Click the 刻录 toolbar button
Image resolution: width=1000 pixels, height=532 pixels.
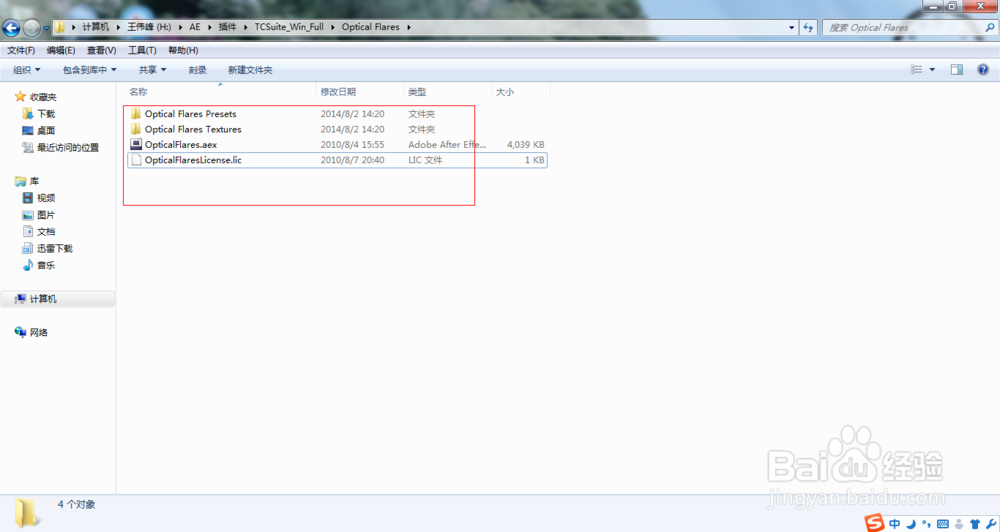(198, 70)
